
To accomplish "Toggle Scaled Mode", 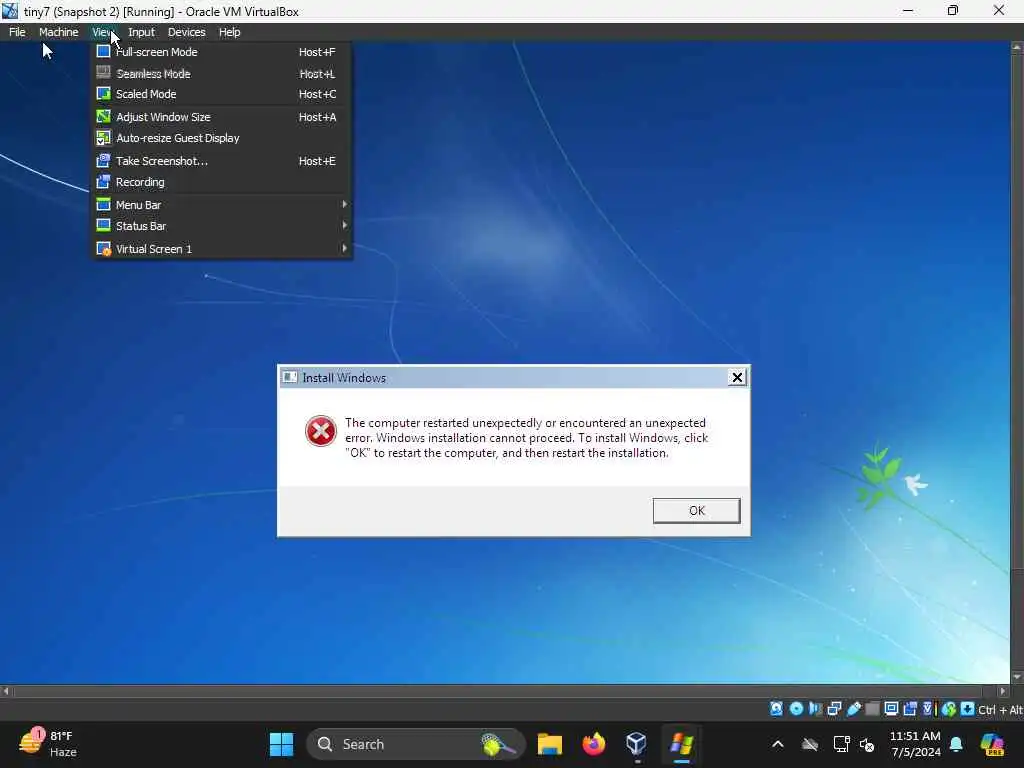I will click(x=221, y=94).
